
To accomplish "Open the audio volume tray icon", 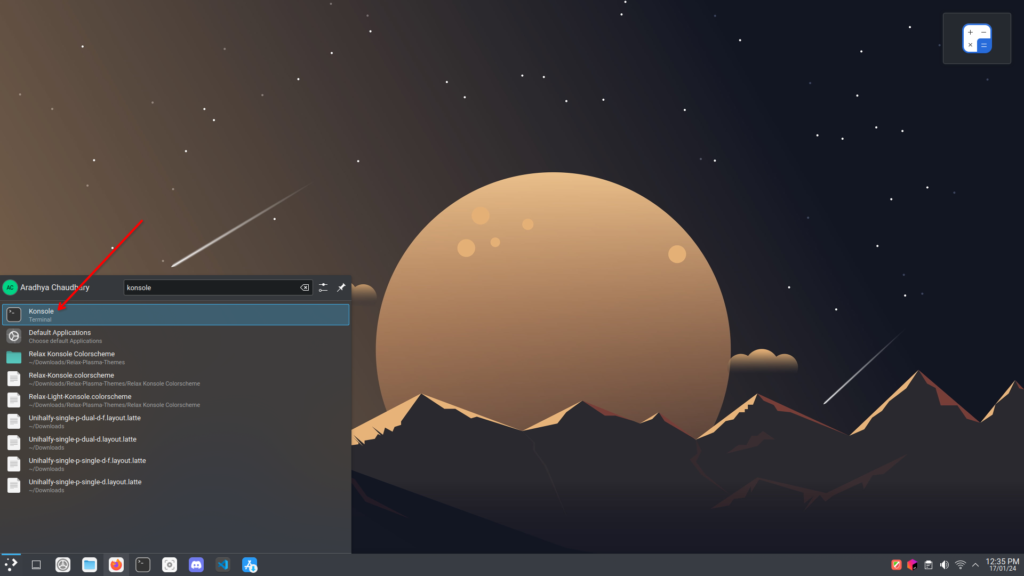I will coord(944,565).
